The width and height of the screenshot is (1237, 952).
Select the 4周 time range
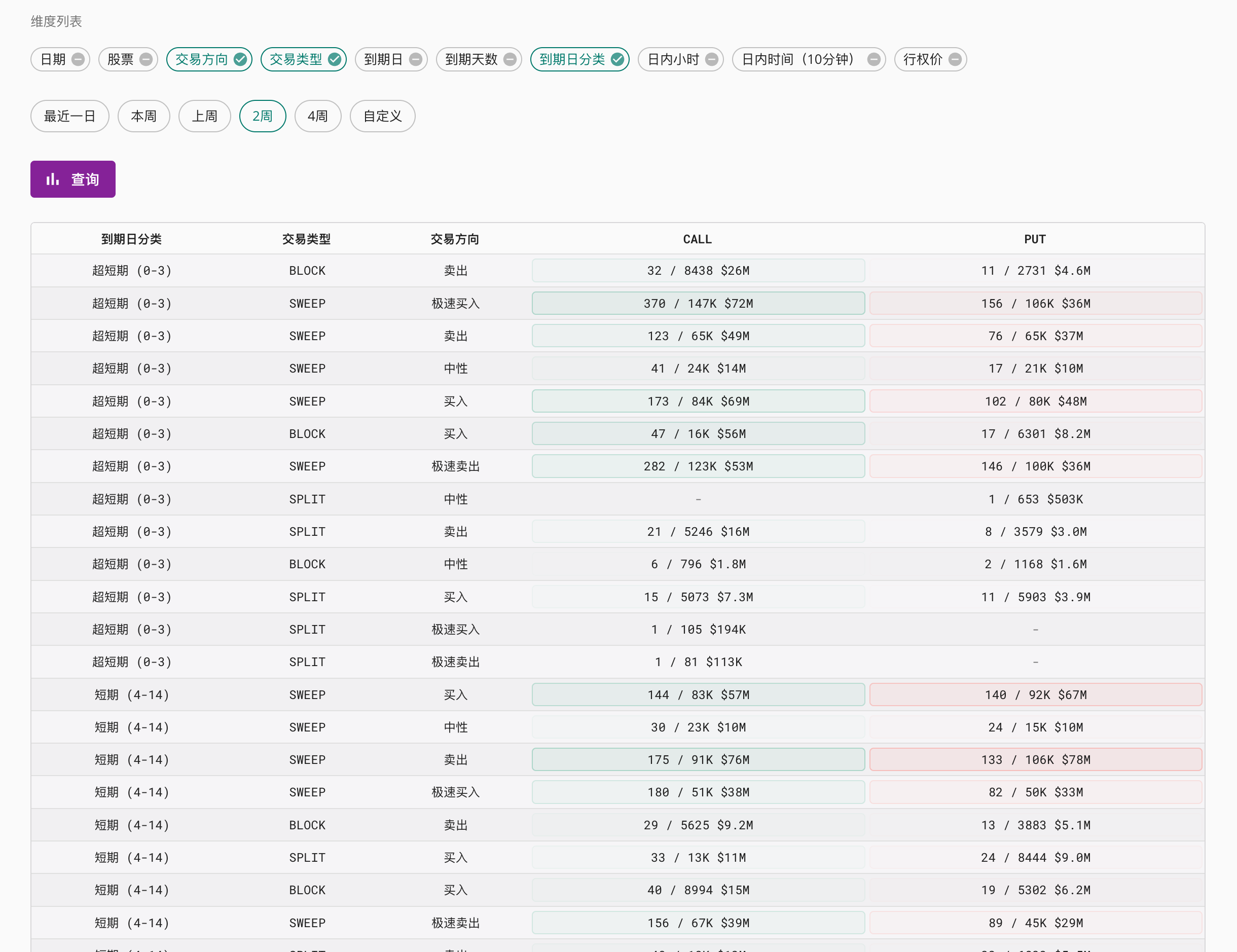coord(318,116)
